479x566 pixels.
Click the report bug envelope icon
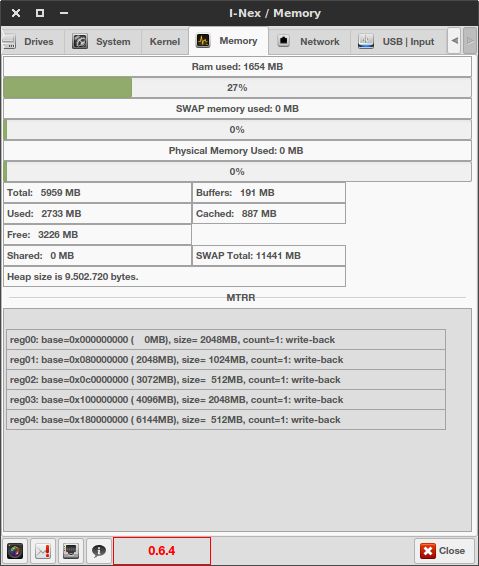(43, 551)
